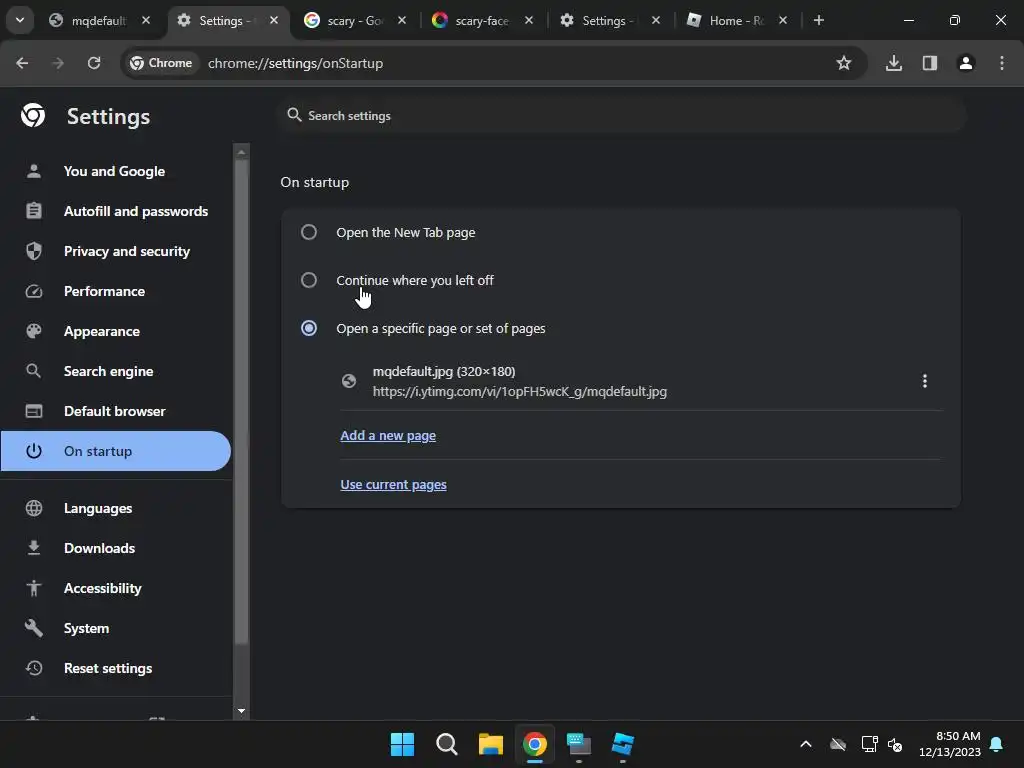Go forward to the next page
This screenshot has width=1024, height=768.
[58, 63]
